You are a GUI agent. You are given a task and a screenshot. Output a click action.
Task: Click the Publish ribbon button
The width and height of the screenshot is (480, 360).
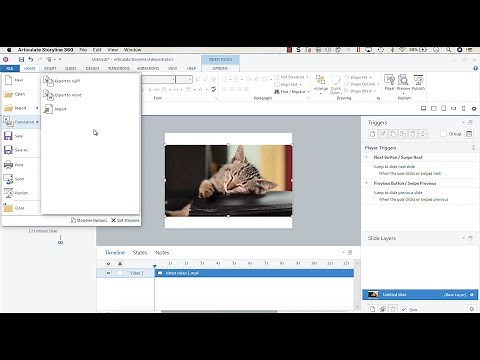[418, 83]
